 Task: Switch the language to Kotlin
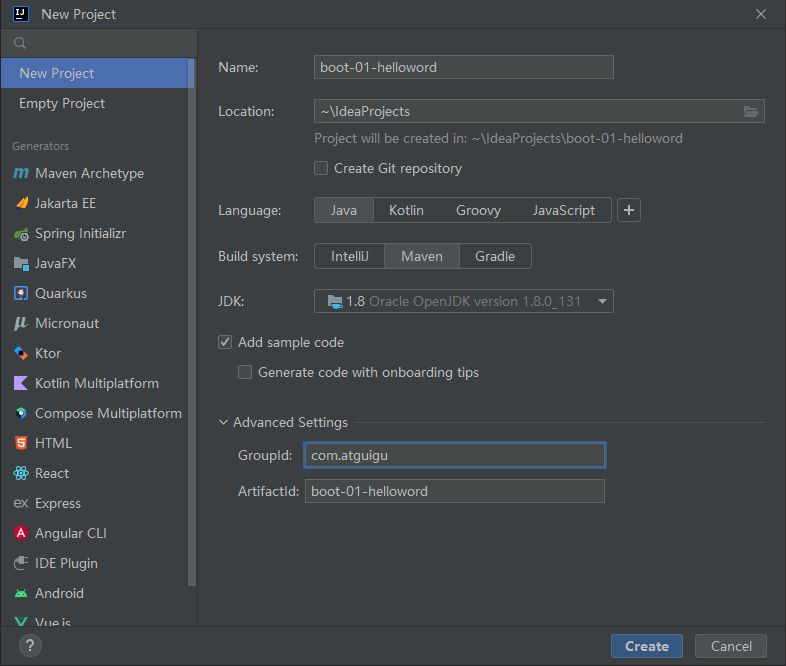point(406,210)
